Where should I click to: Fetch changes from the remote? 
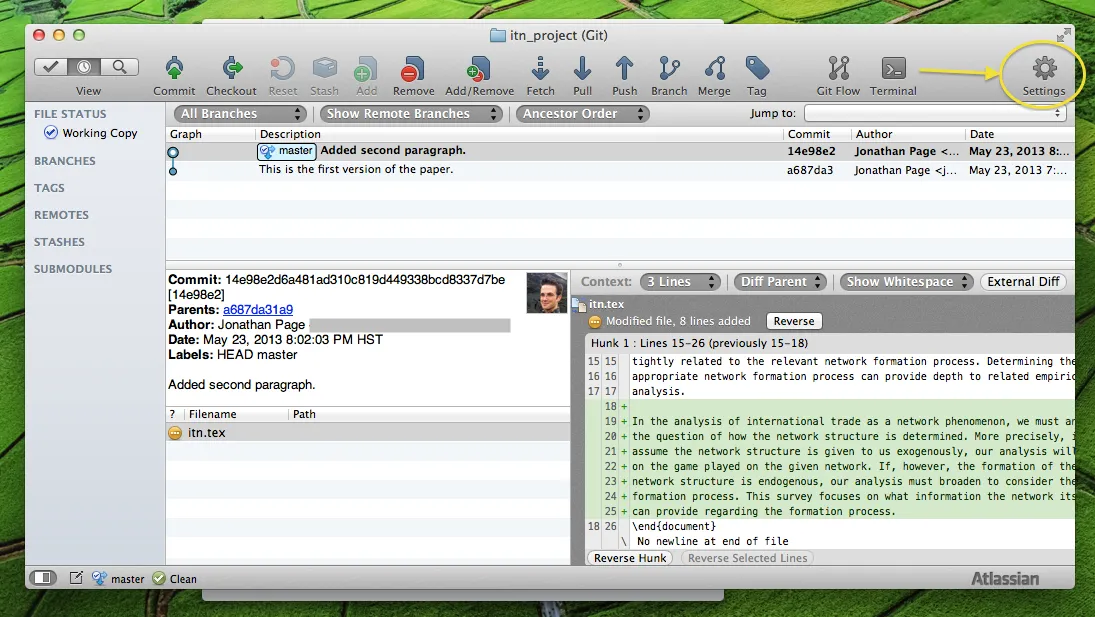(540, 69)
